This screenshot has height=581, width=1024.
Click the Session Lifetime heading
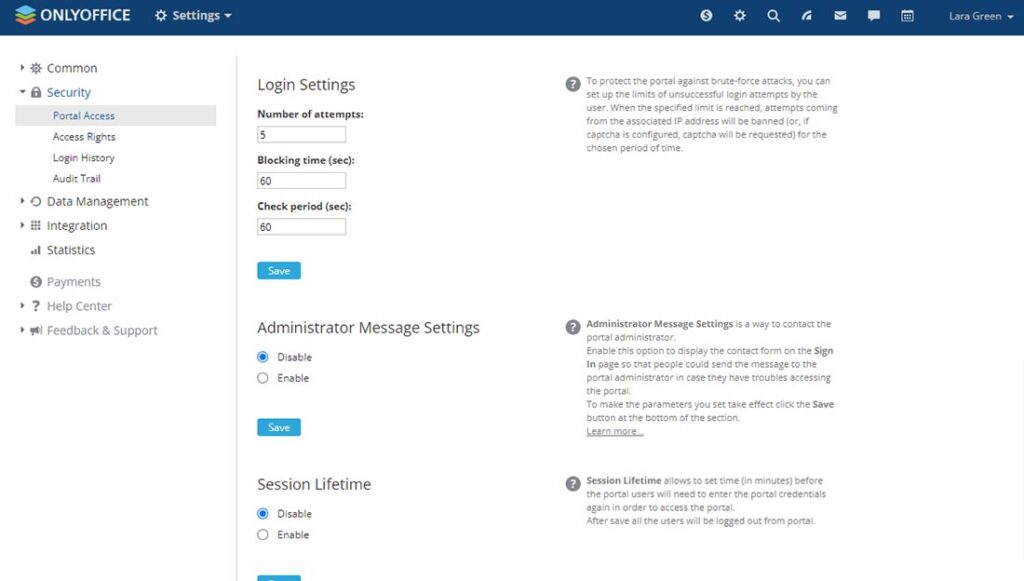[314, 484]
